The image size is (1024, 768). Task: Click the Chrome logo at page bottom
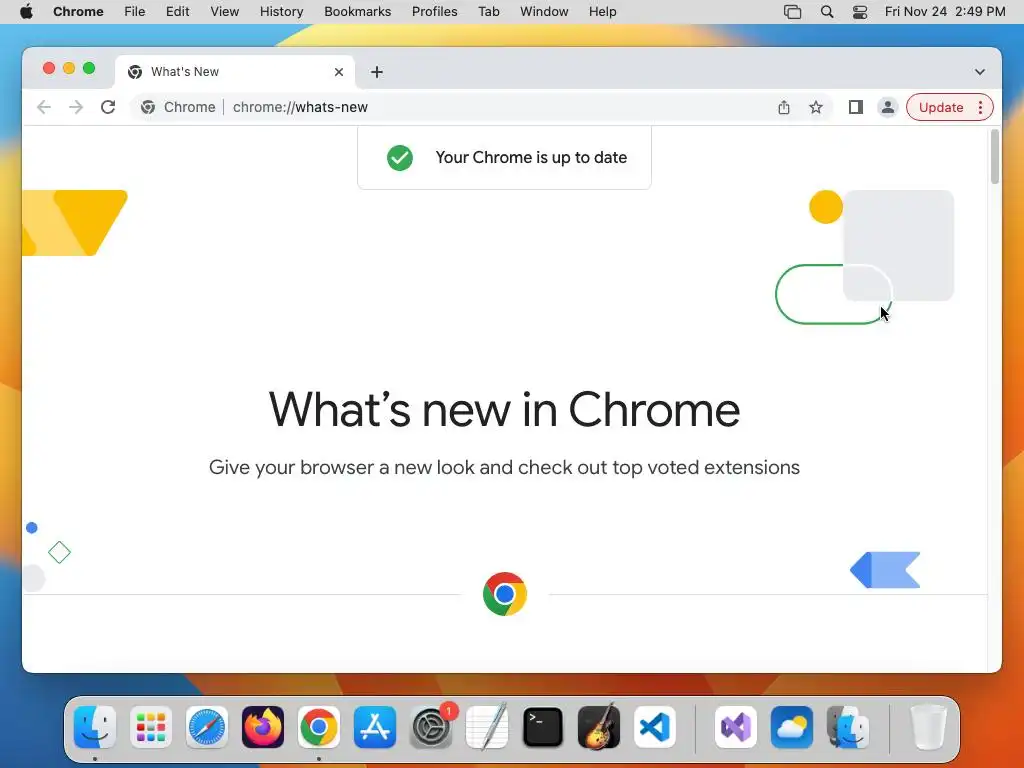(x=504, y=594)
